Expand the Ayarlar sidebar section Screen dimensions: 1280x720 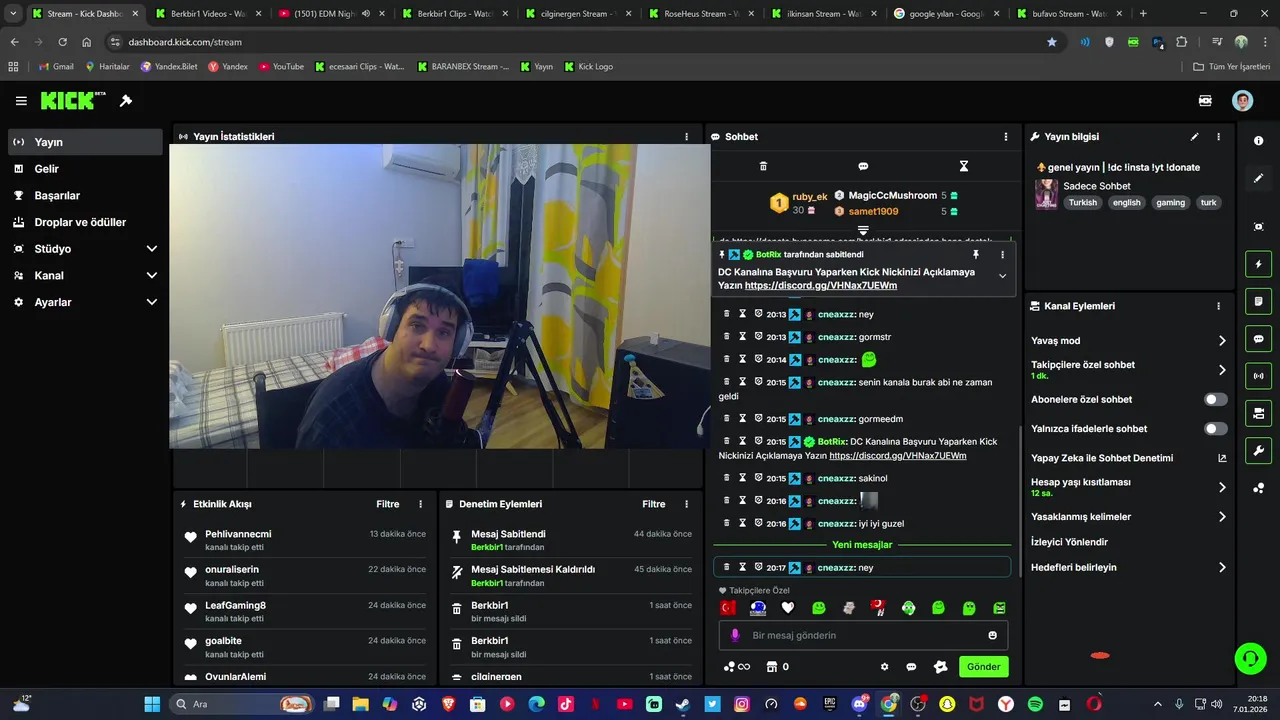(x=152, y=302)
